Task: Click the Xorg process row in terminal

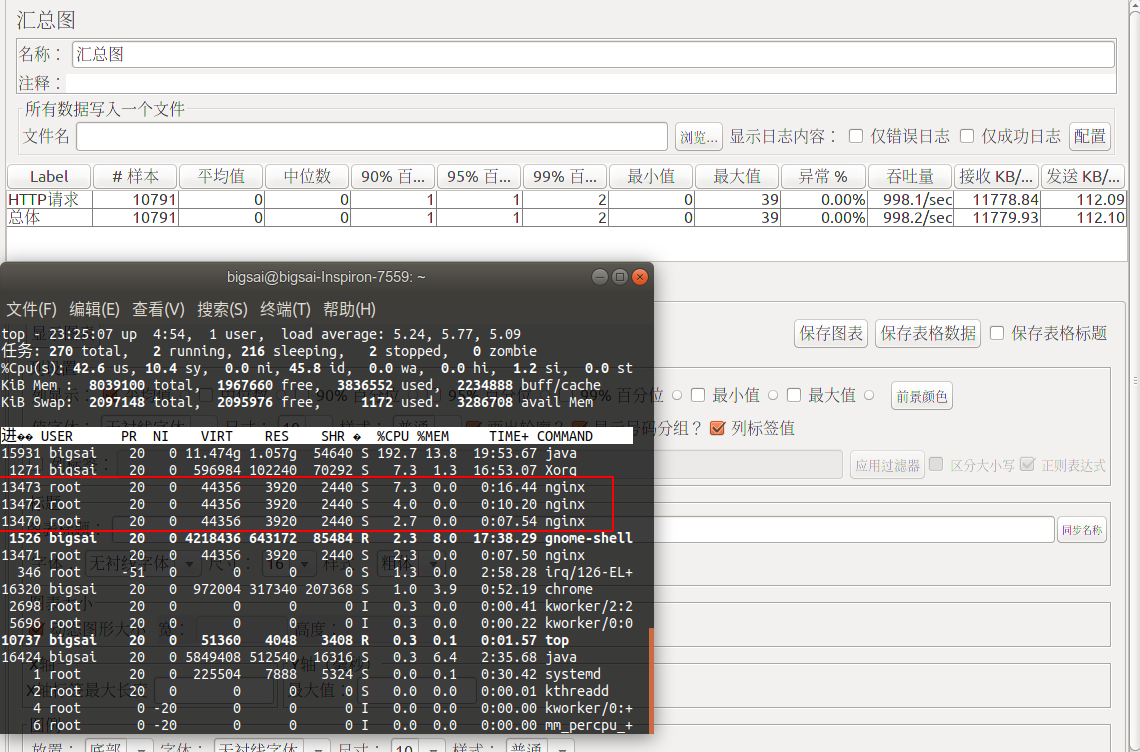Action: (x=317, y=470)
